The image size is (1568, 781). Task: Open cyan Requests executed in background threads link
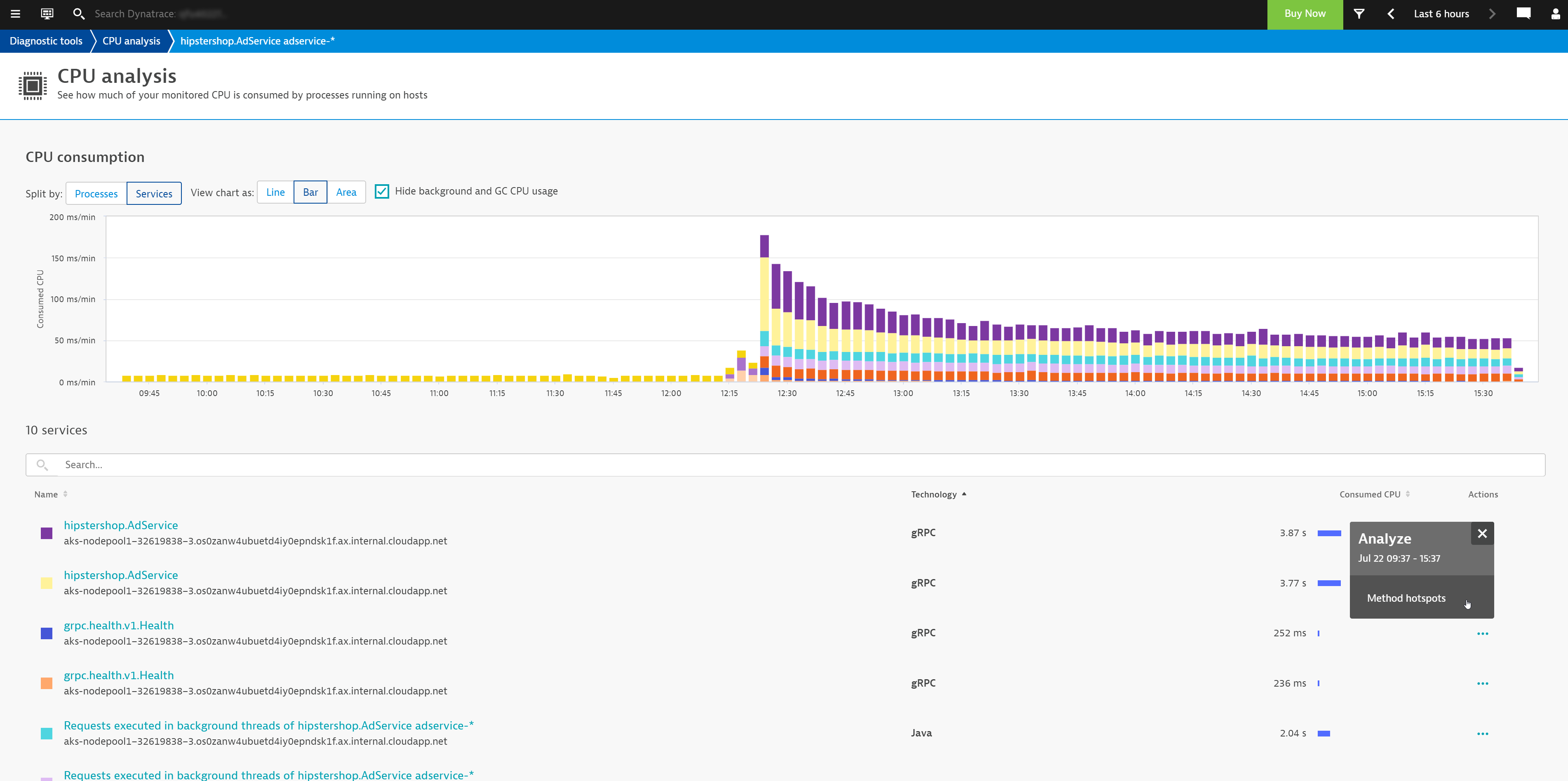(x=268, y=725)
